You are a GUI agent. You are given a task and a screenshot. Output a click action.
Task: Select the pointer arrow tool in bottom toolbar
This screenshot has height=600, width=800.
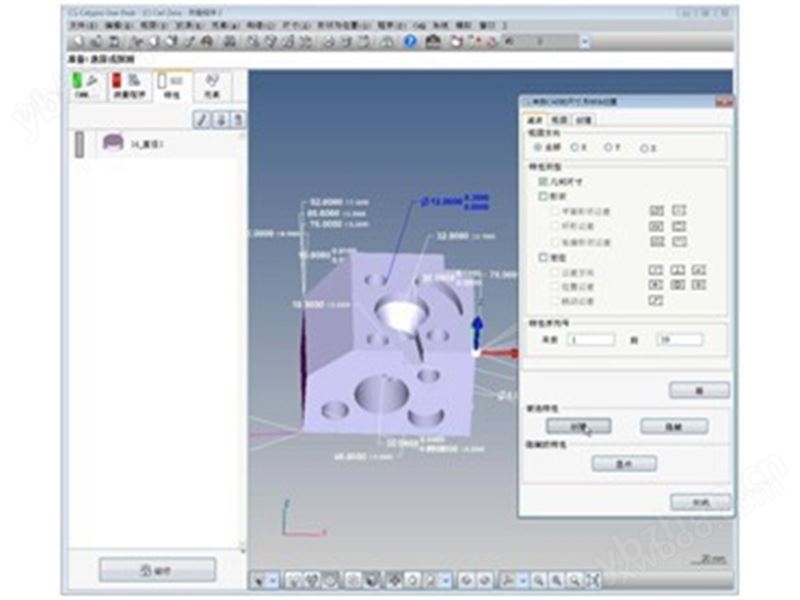(x=259, y=579)
